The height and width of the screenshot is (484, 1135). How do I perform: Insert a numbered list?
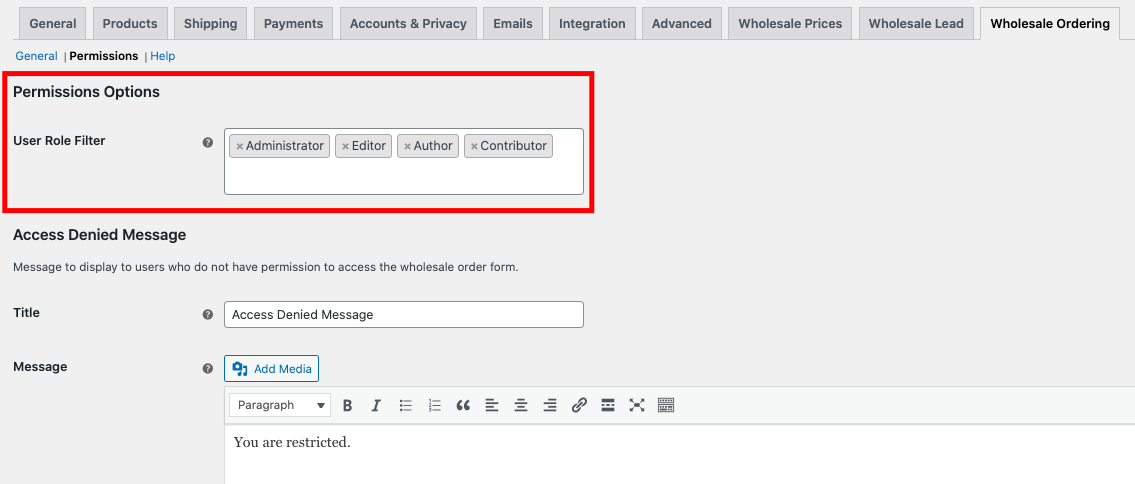pos(435,405)
